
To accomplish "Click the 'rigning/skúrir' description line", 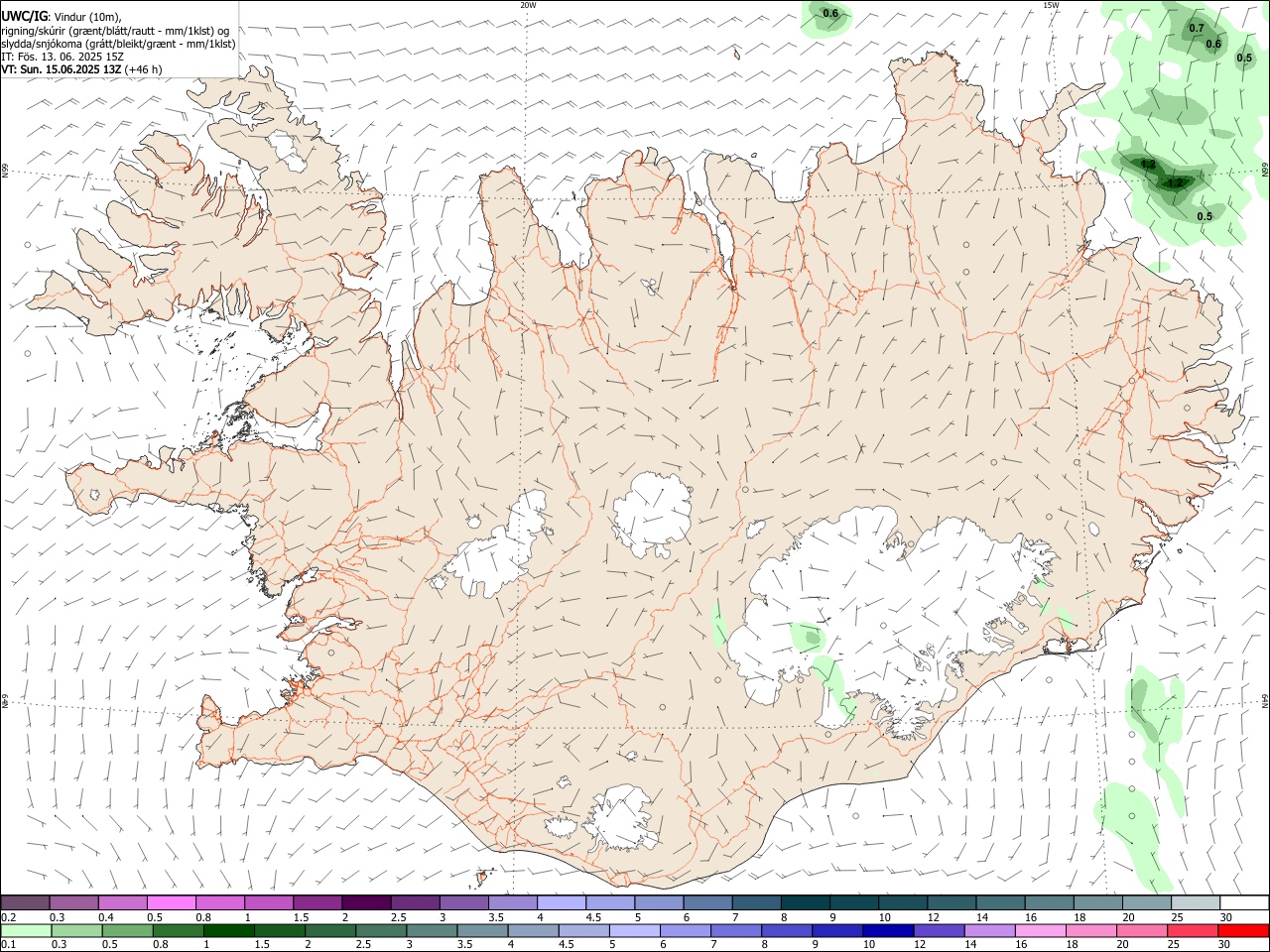I will pyautogui.click(x=115, y=31).
